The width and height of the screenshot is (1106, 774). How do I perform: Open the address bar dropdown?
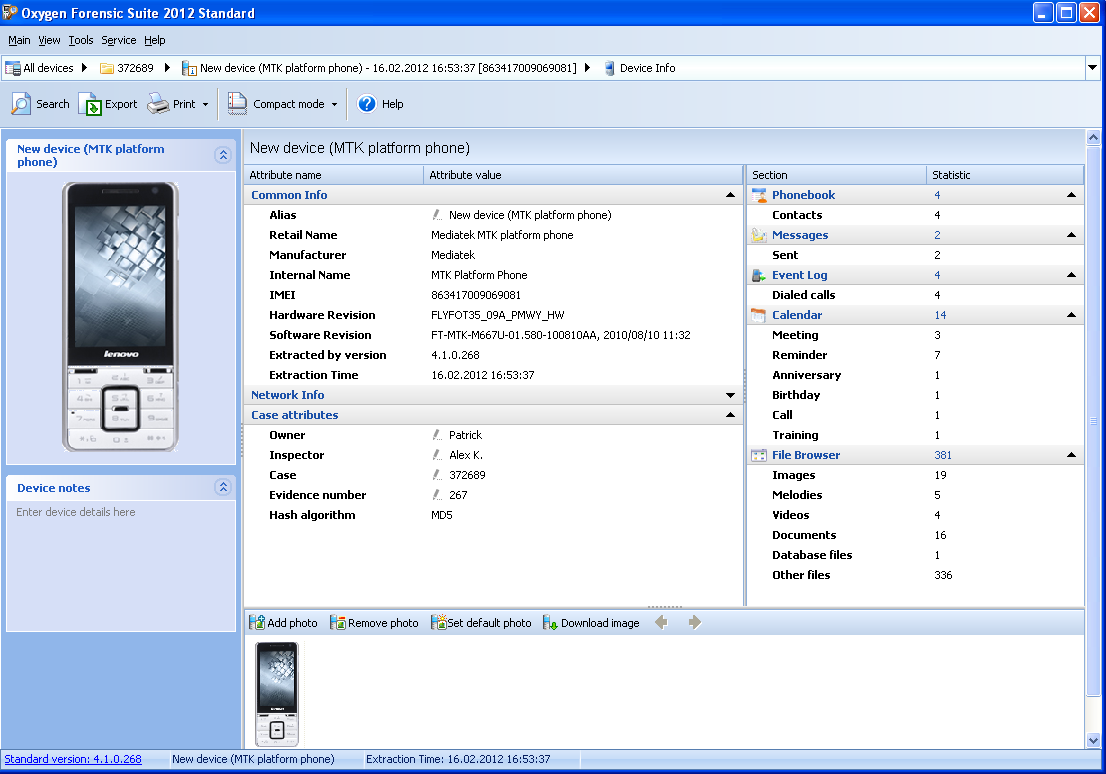coord(1093,68)
